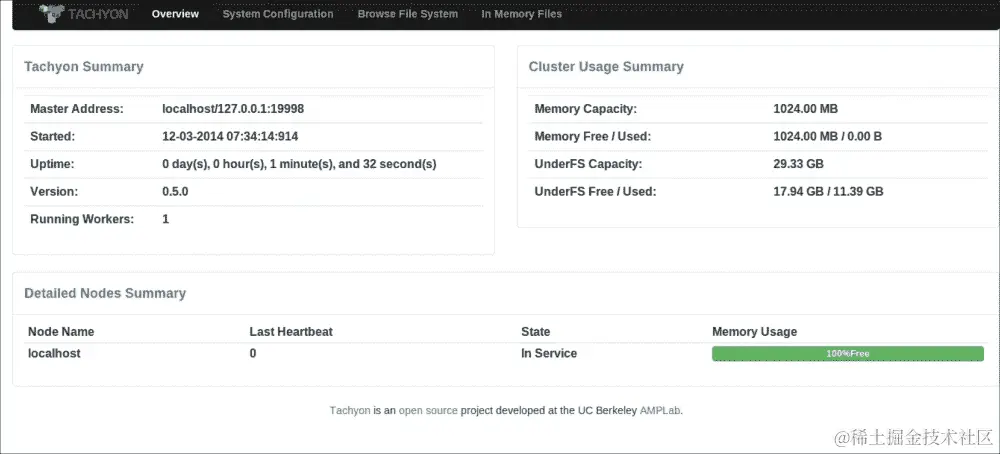Image resolution: width=1000 pixels, height=454 pixels.
Task: Click the Memory Usage column header
Action: [x=754, y=332]
